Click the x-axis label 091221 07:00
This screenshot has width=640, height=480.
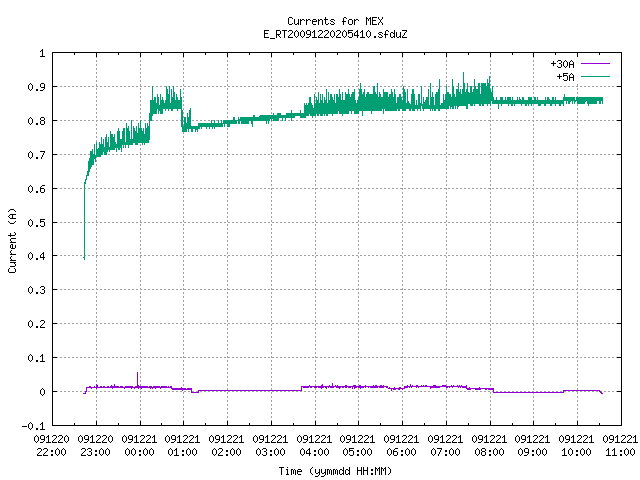(x=445, y=446)
